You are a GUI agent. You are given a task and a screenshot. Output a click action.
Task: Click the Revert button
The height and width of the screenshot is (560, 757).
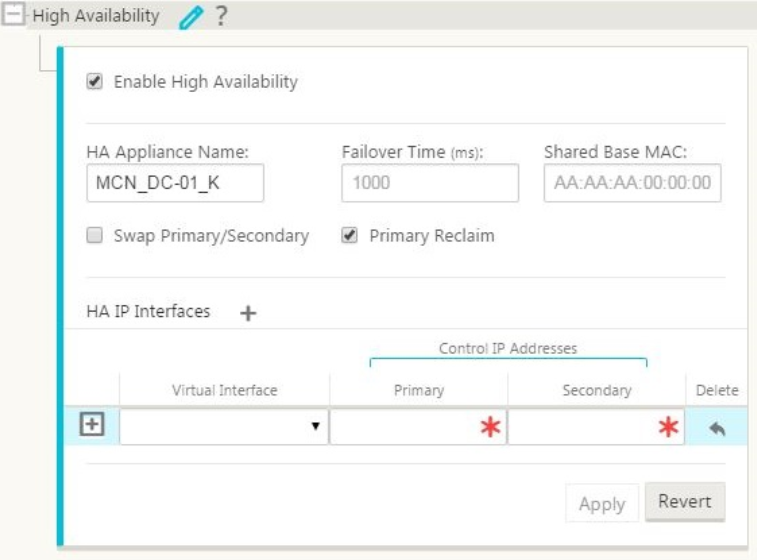(x=685, y=502)
